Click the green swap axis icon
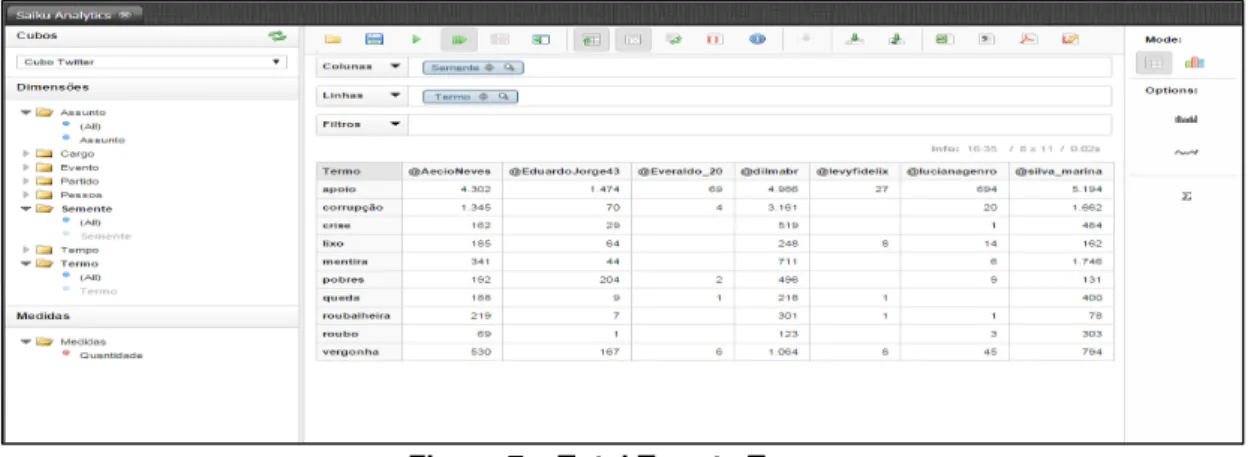 (674, 39)
